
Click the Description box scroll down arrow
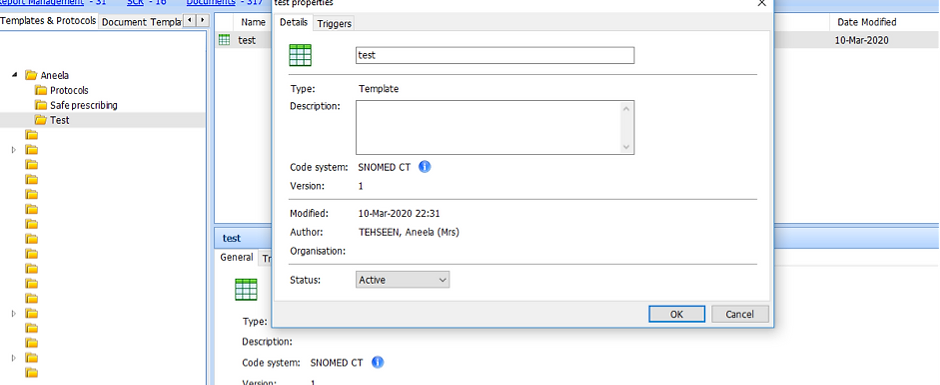coord(626,147)
